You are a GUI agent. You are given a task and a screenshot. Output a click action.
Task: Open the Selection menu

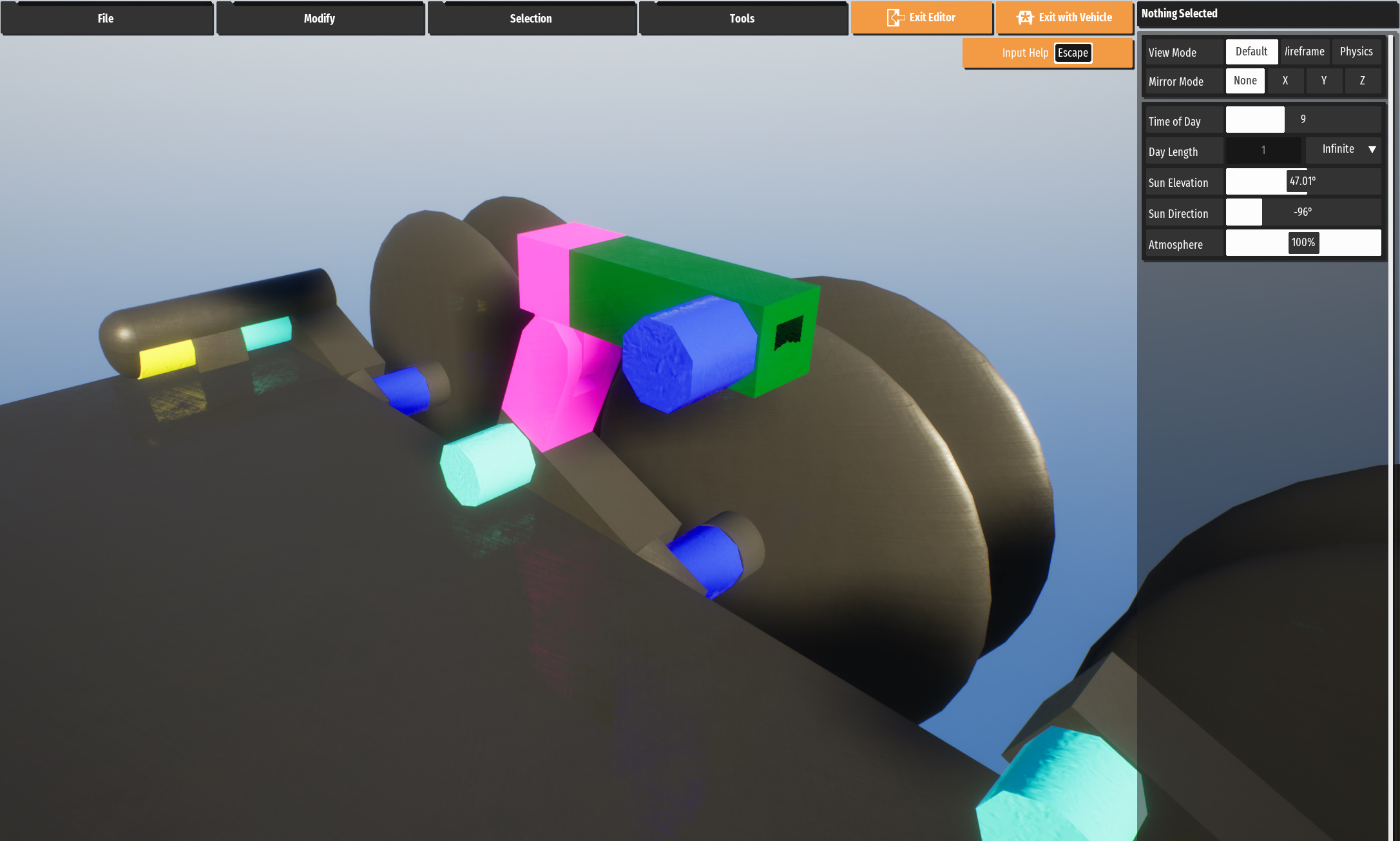click(x=531, y=18)
